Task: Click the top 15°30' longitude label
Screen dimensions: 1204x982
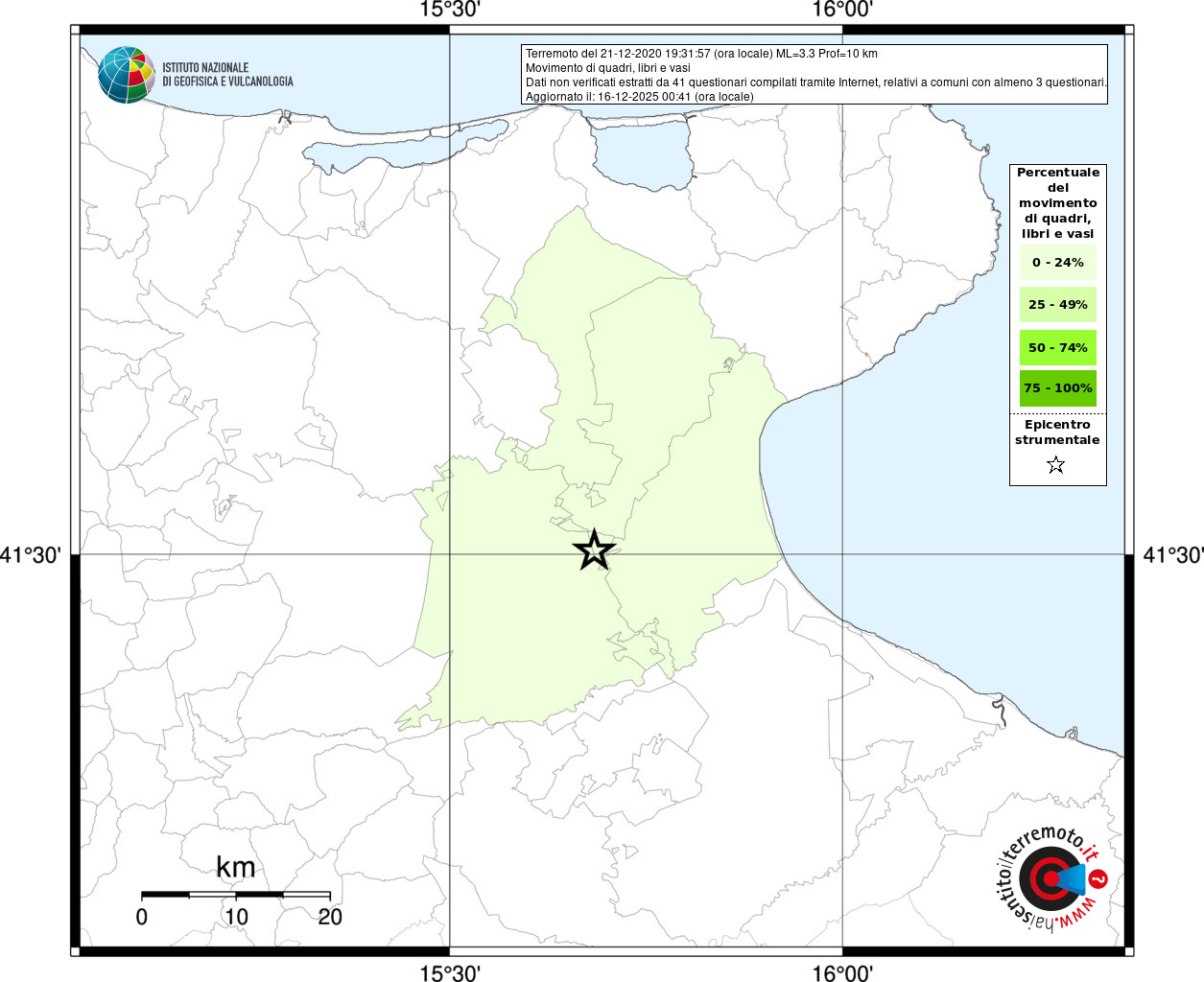Action: coord(450,11)
